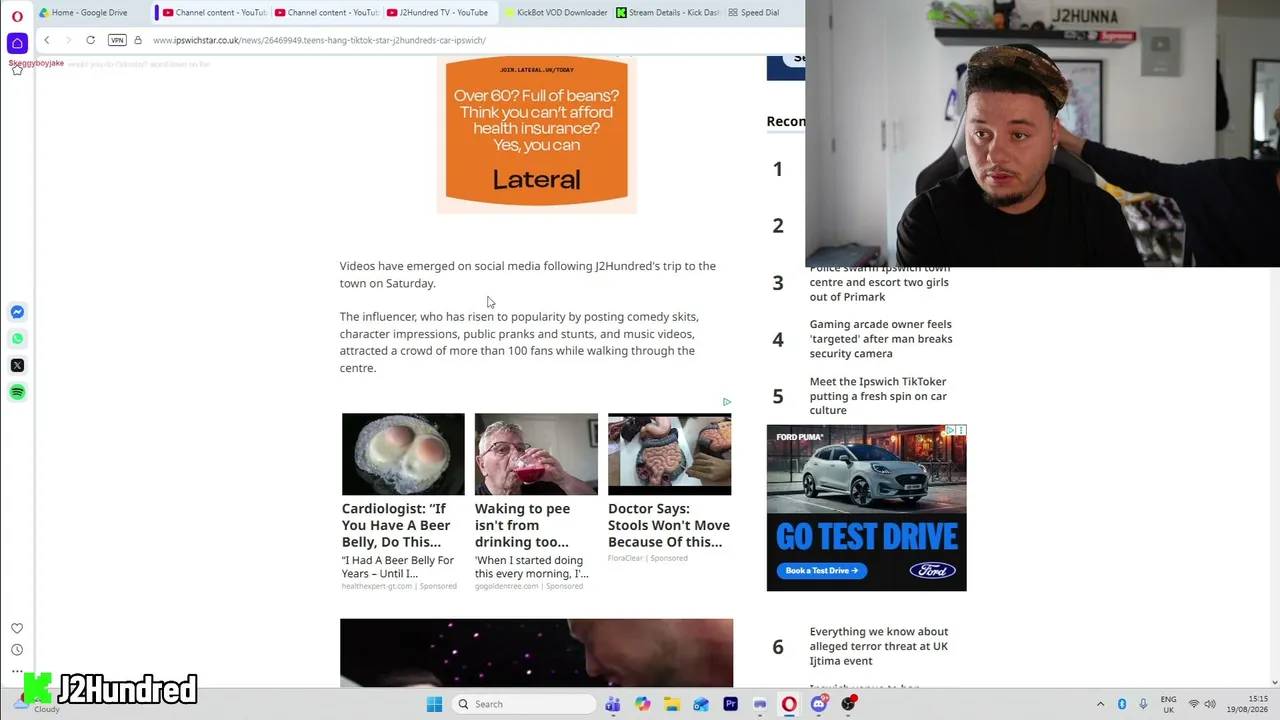Open X (Twitter) in the sidebar
Viewport: 1280px width, 720px height.
pos(17,365)
